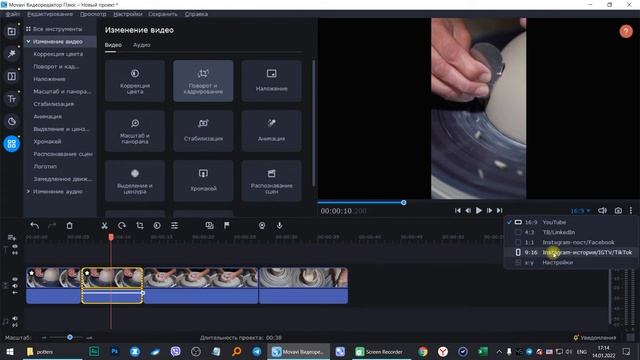This screenshot has width=640, height=360.
Task: Open the filters magic wand sidebar icon
Action: coord(11,53)
